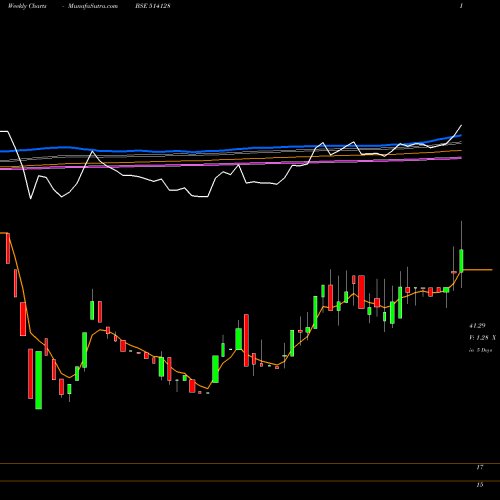The image size is (500, 500).
Task: Click the first red candle at chart start
Action: click(8, 248)
